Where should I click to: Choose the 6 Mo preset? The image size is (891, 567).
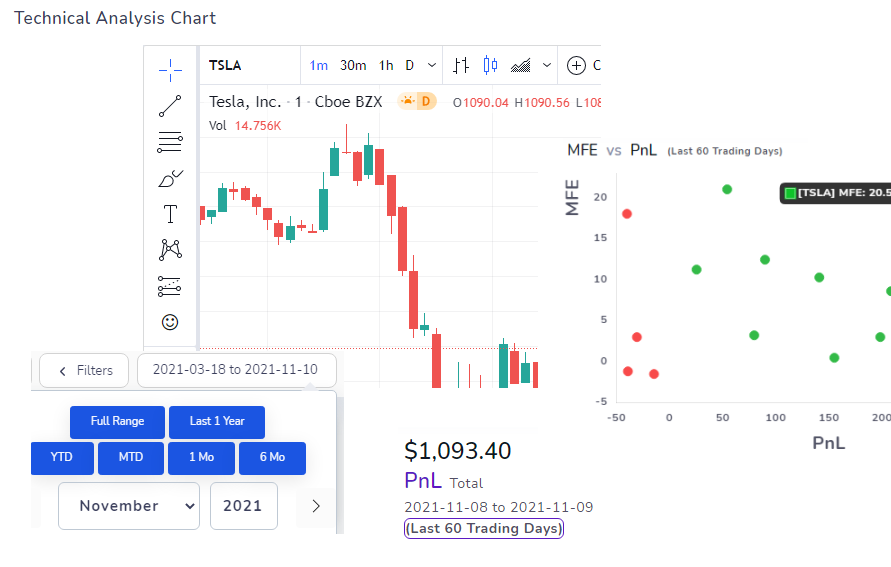coord(272,458)
